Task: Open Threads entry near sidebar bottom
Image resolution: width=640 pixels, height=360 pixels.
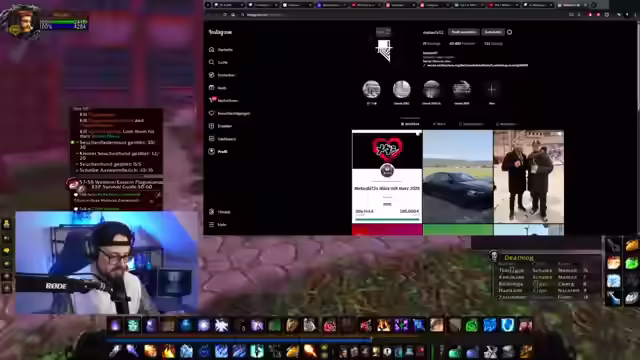Action: [x=220, y=212]
